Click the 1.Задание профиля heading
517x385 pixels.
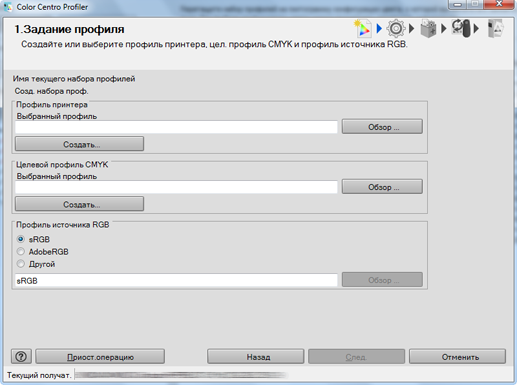69,29
